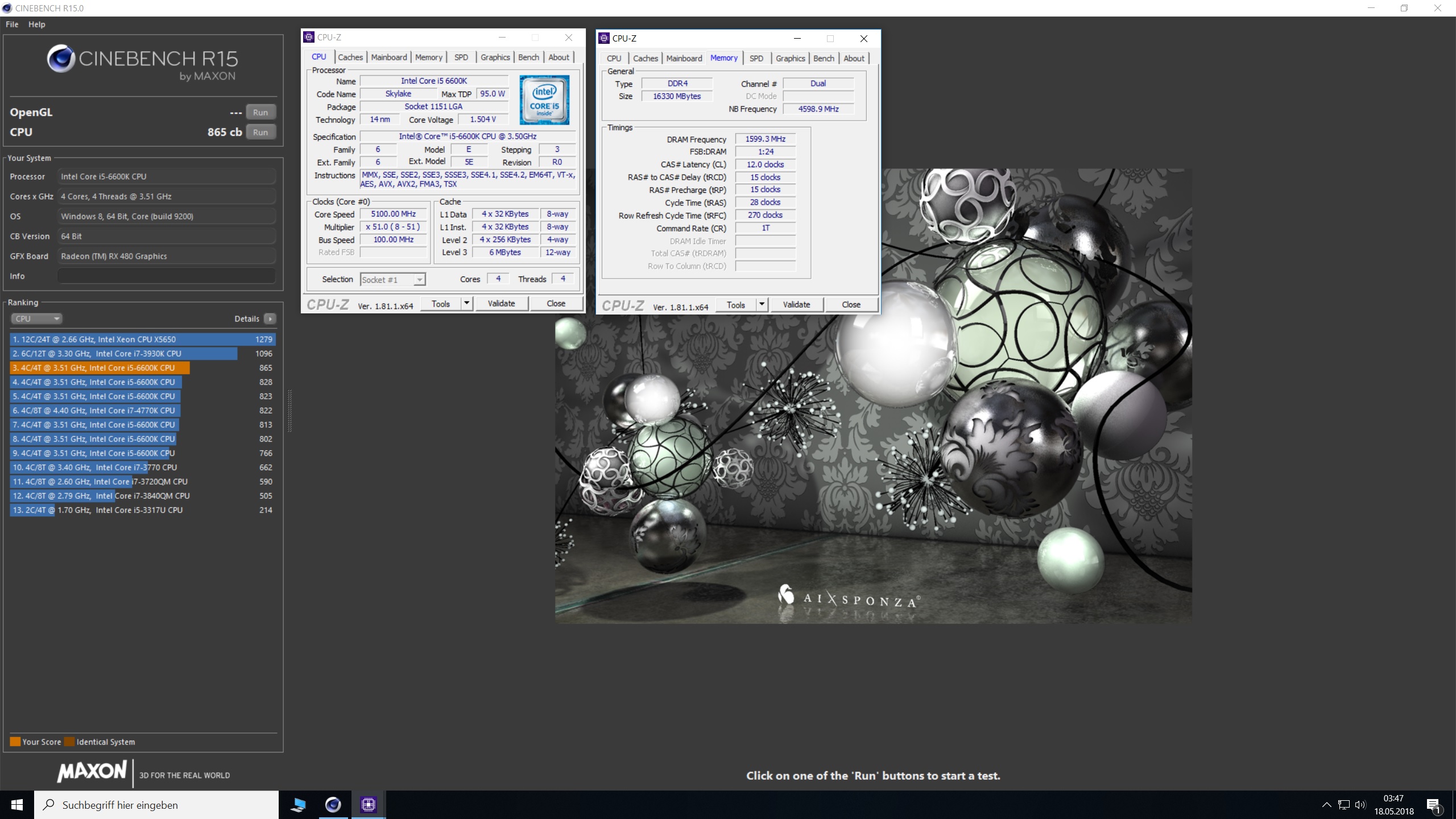Select ranking entry Intel Xeon CPU X5650

143,340
